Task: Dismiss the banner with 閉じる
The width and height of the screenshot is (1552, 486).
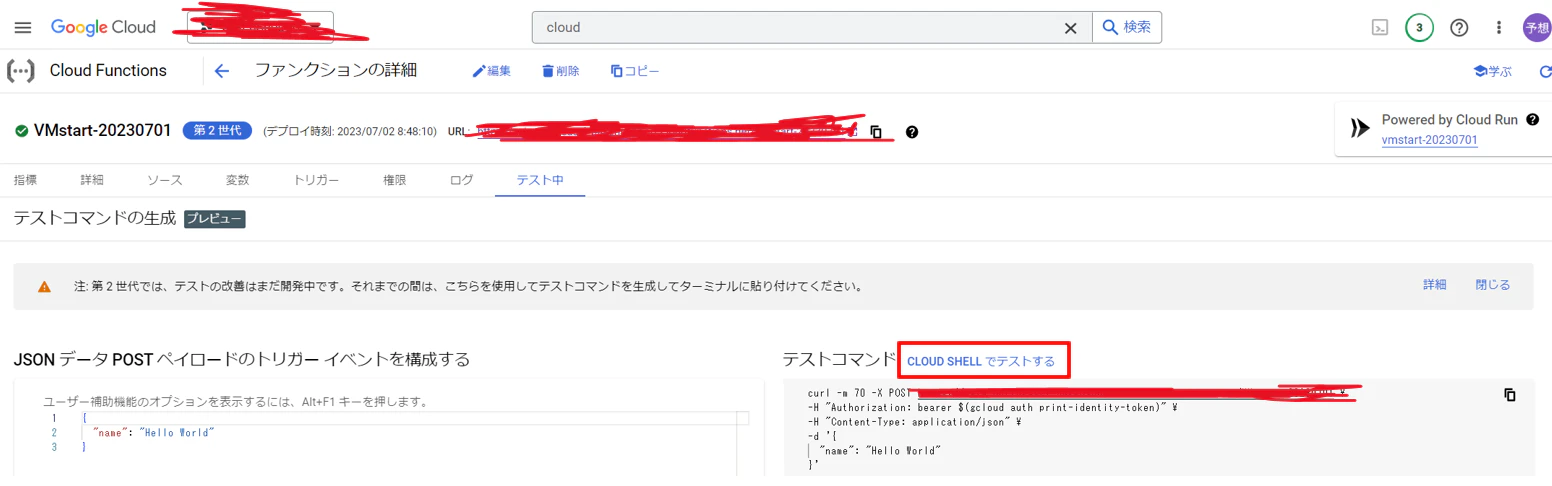Action: [x=1493, y=285]
